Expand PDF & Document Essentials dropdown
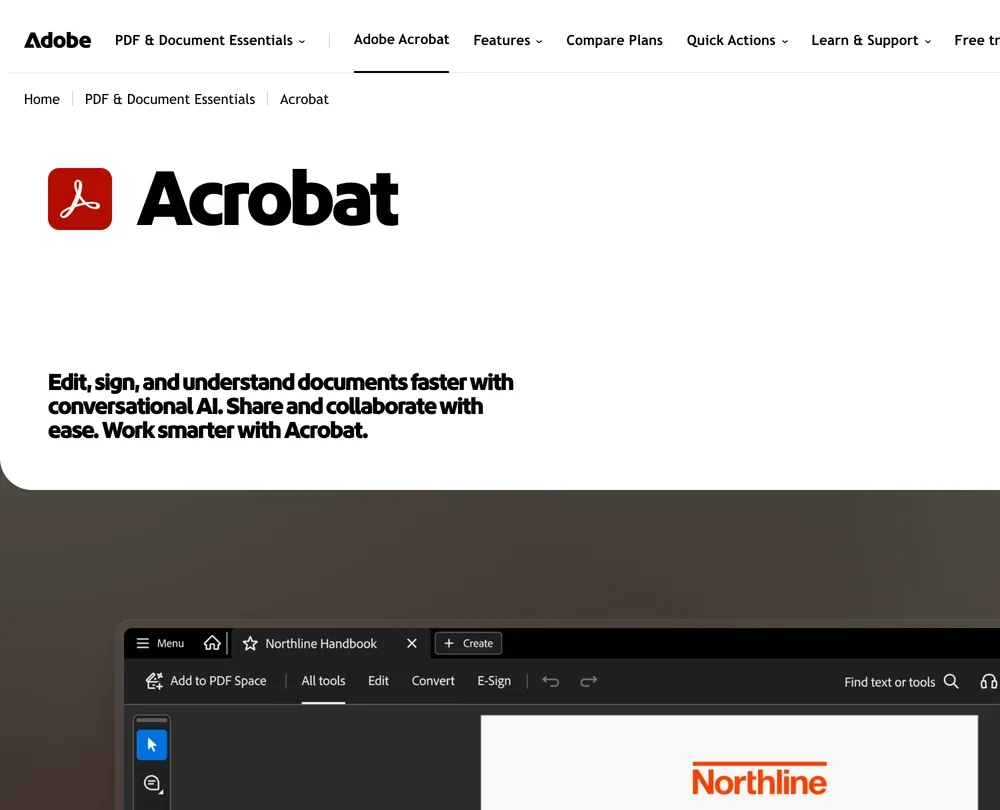 coord(210,40)
